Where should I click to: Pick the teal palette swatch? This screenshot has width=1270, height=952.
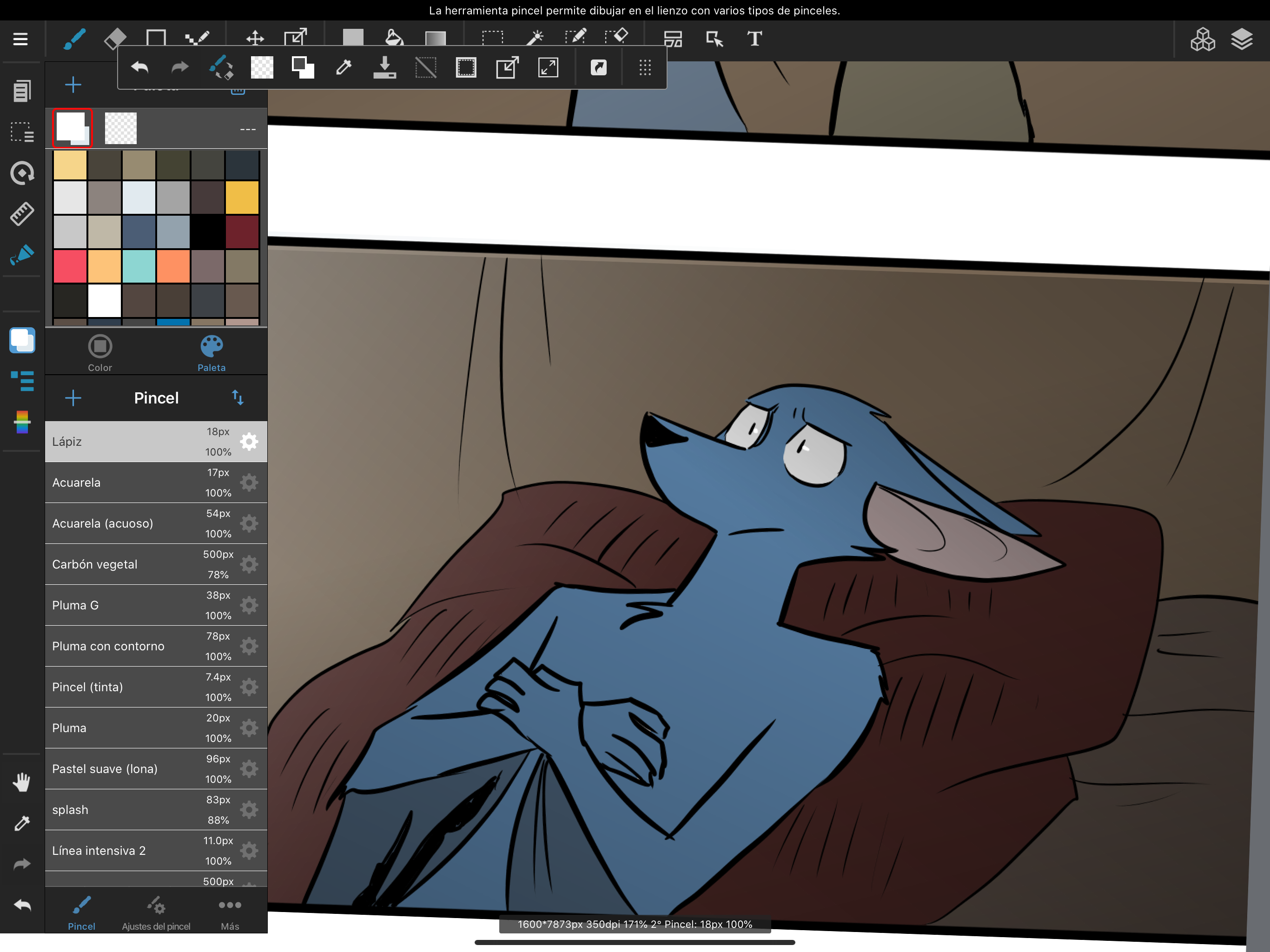[x=139, y=266]
